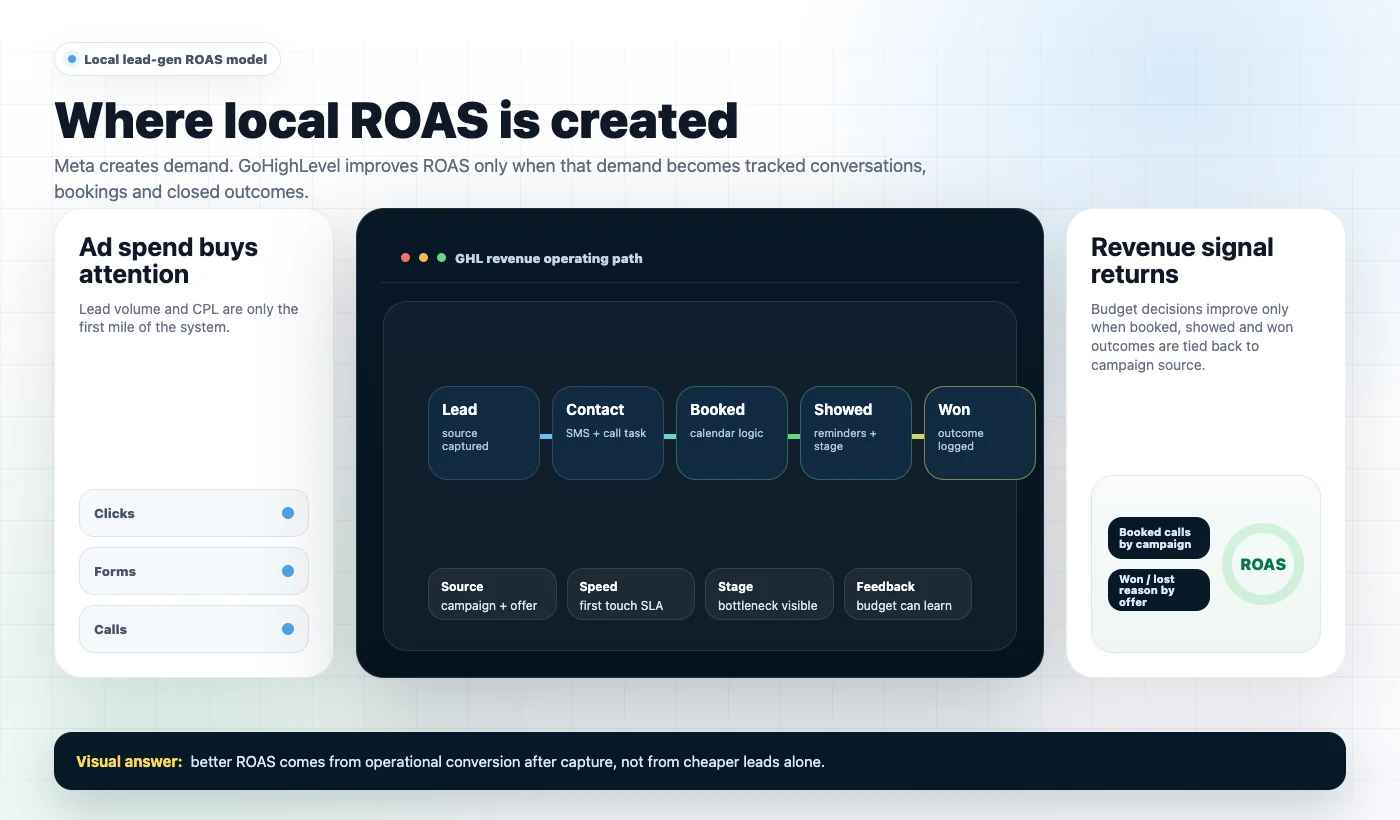Click the green window dot in GHL panel

[x=441, y=258]
